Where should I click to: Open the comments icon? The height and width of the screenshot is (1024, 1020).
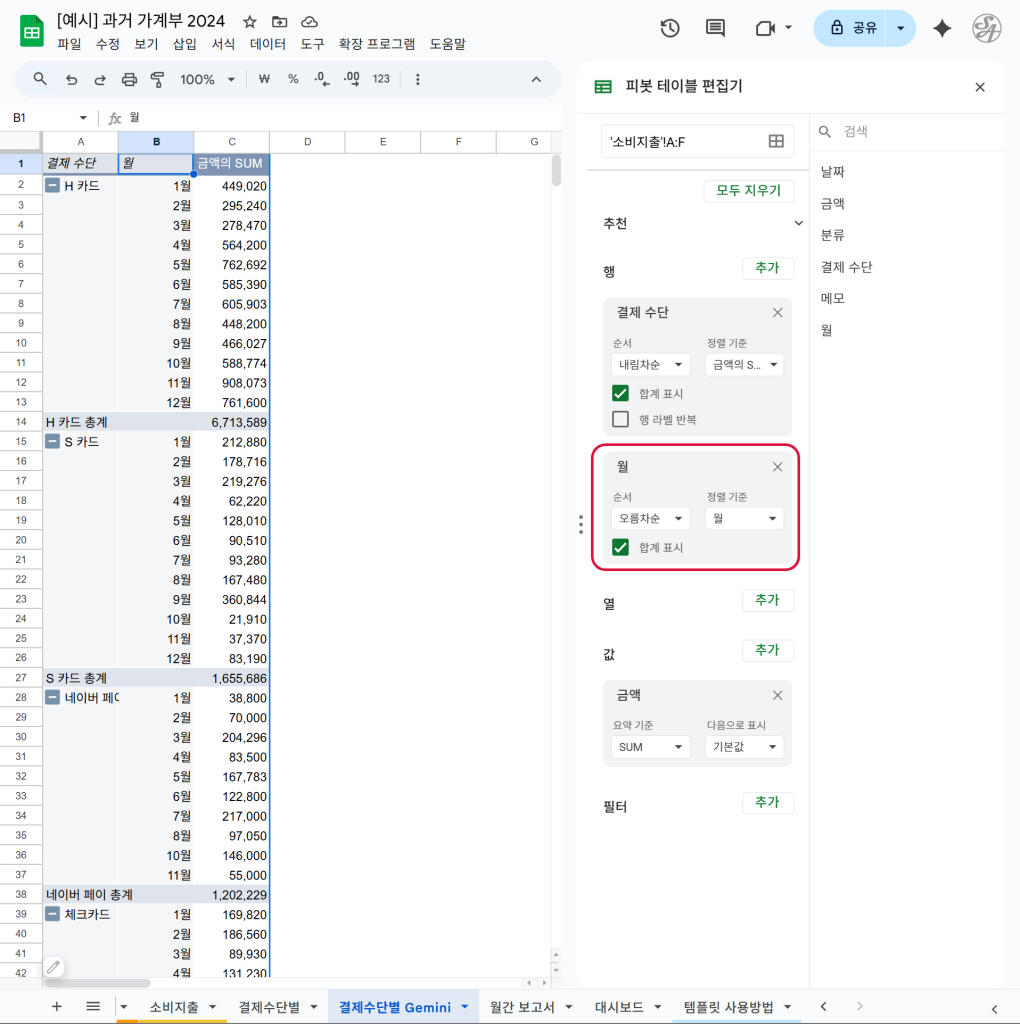pyautogui.click(x=715, y=28)
